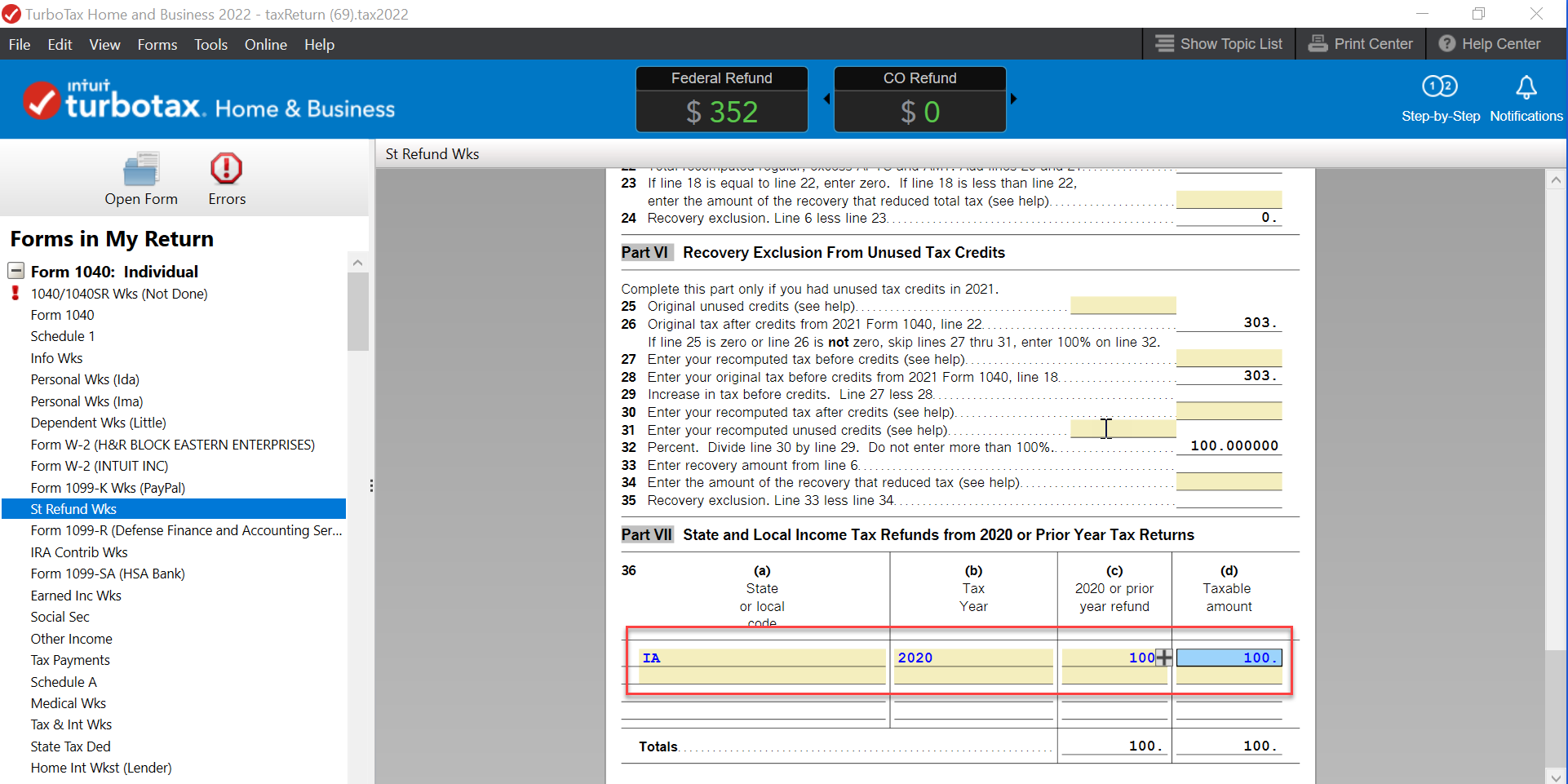Click the TurboTax logo checkmark

click(41, 101)
